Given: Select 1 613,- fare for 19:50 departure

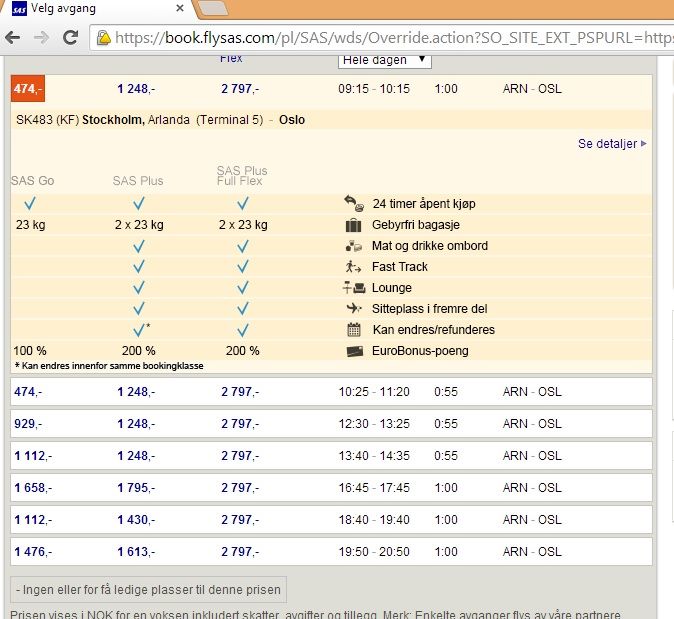Looking at the screenshot, I should click(x=136, y=552).
